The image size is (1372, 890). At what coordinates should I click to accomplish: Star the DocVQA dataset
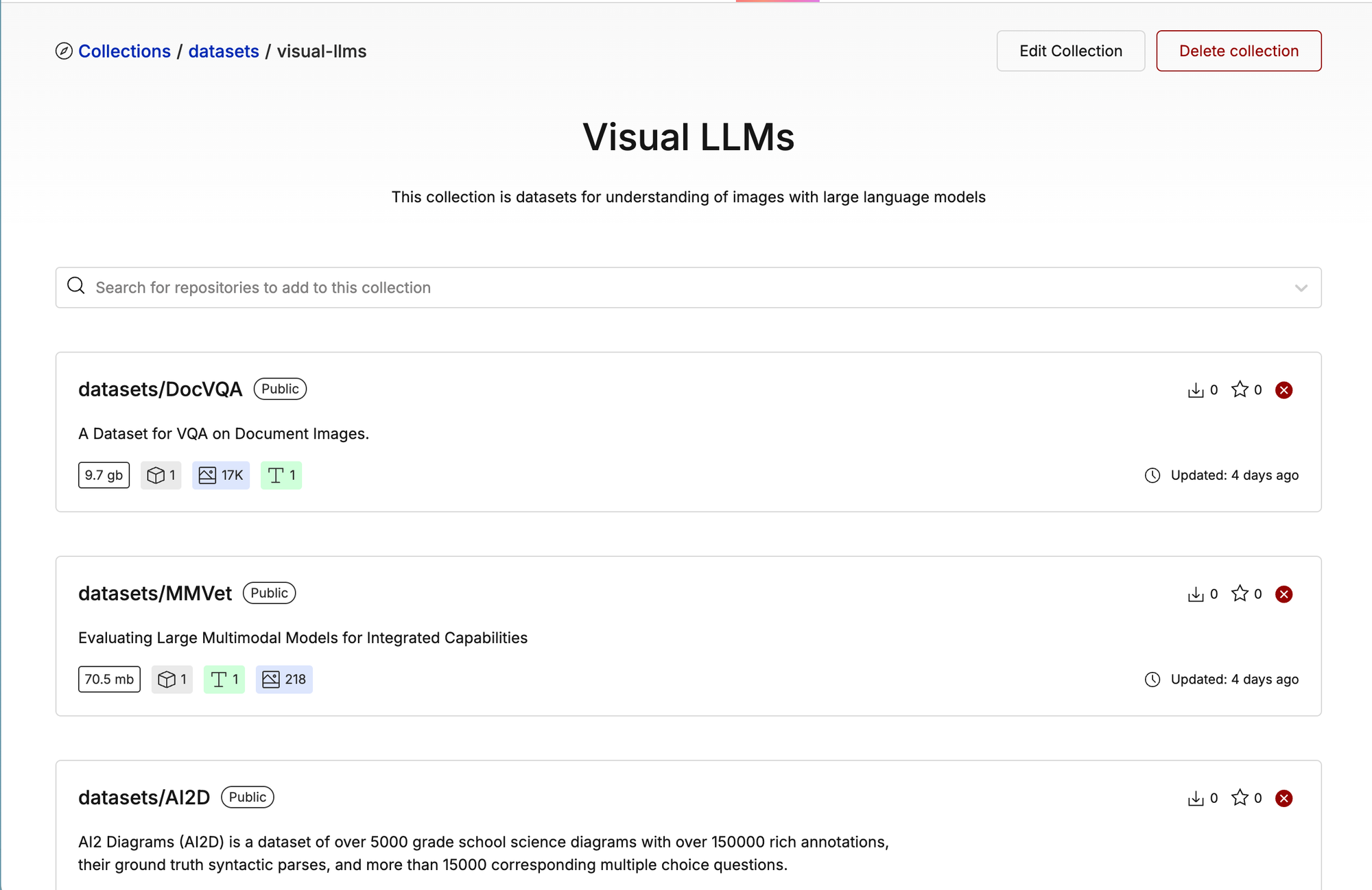[1240, 389]
